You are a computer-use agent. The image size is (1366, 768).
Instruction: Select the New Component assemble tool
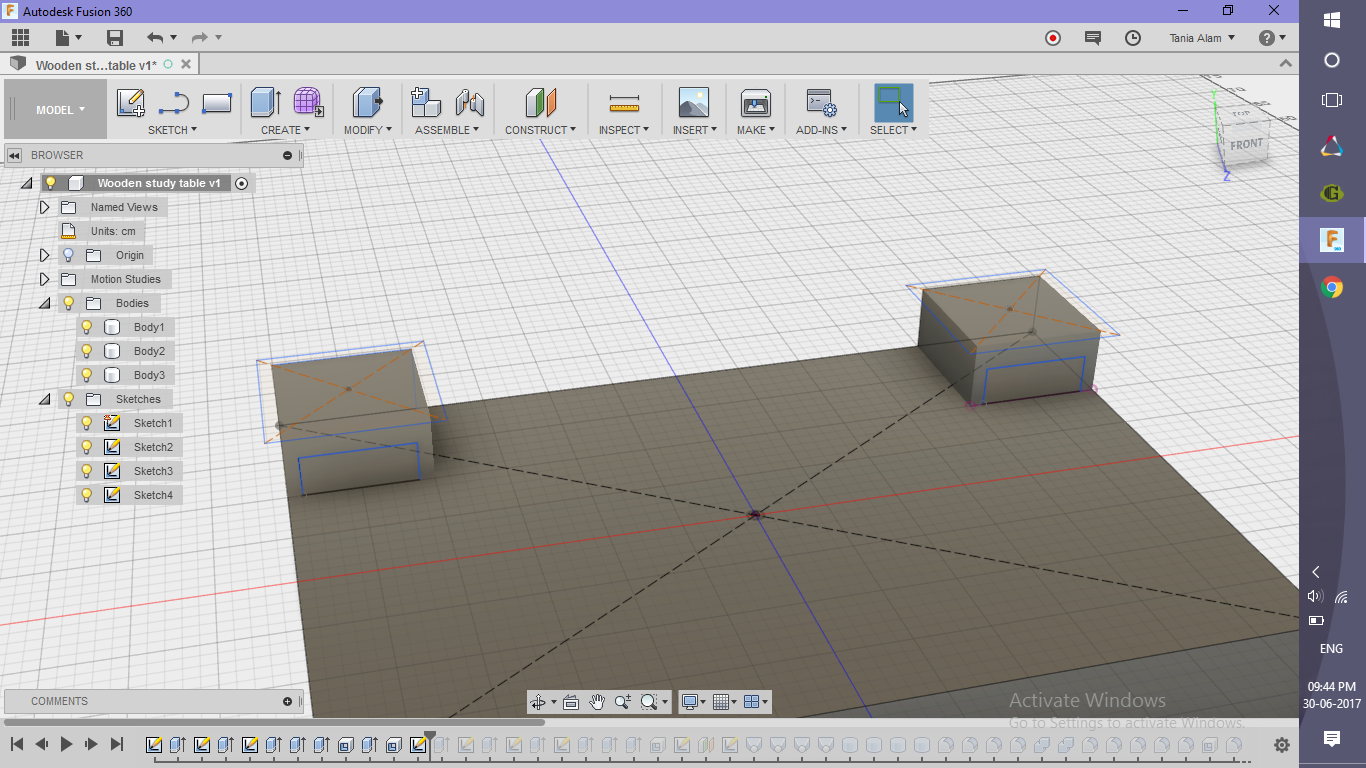(x=426, y=102)
